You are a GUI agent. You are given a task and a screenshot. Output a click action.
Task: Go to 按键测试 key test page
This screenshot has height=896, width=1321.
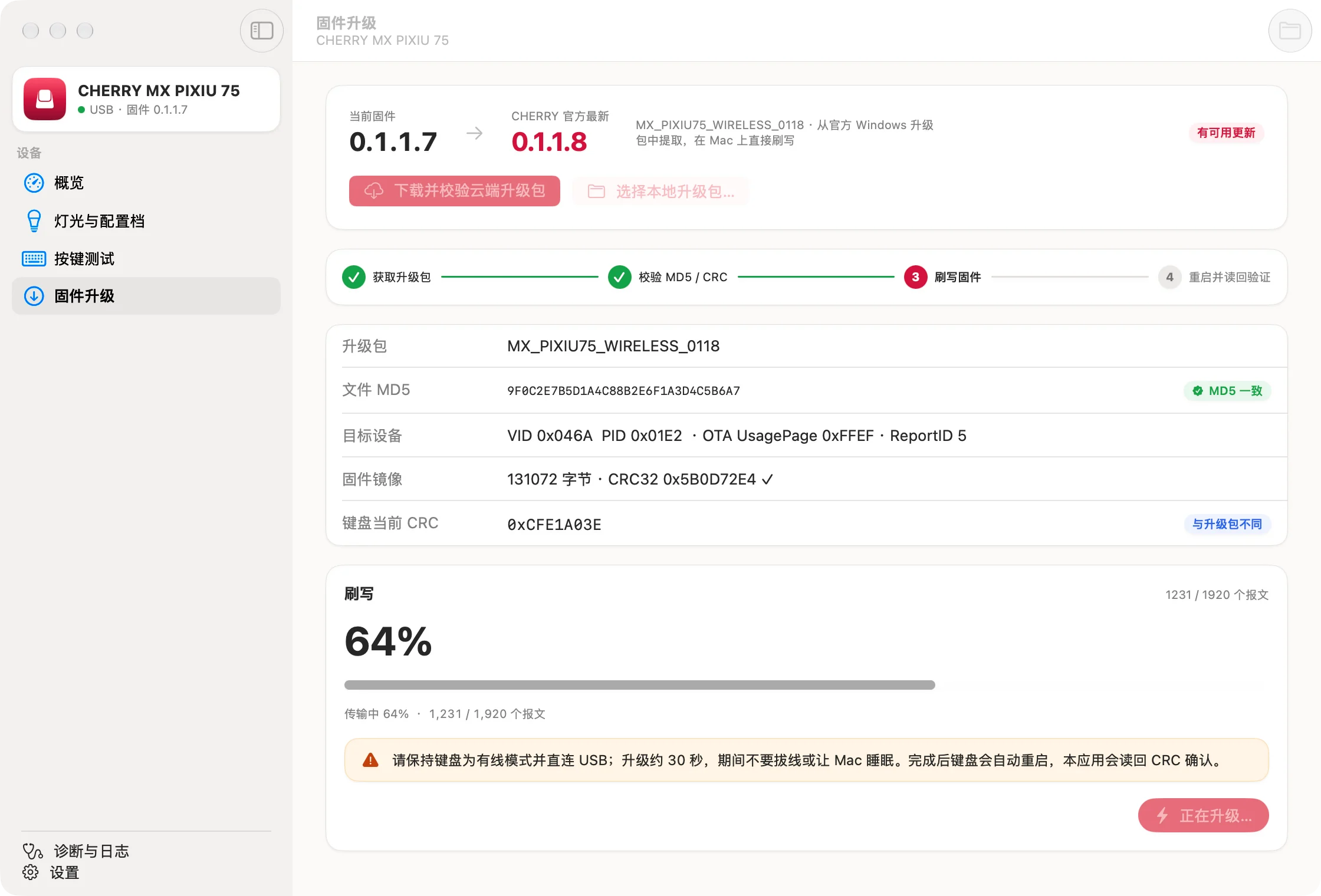tap(146, 259)
